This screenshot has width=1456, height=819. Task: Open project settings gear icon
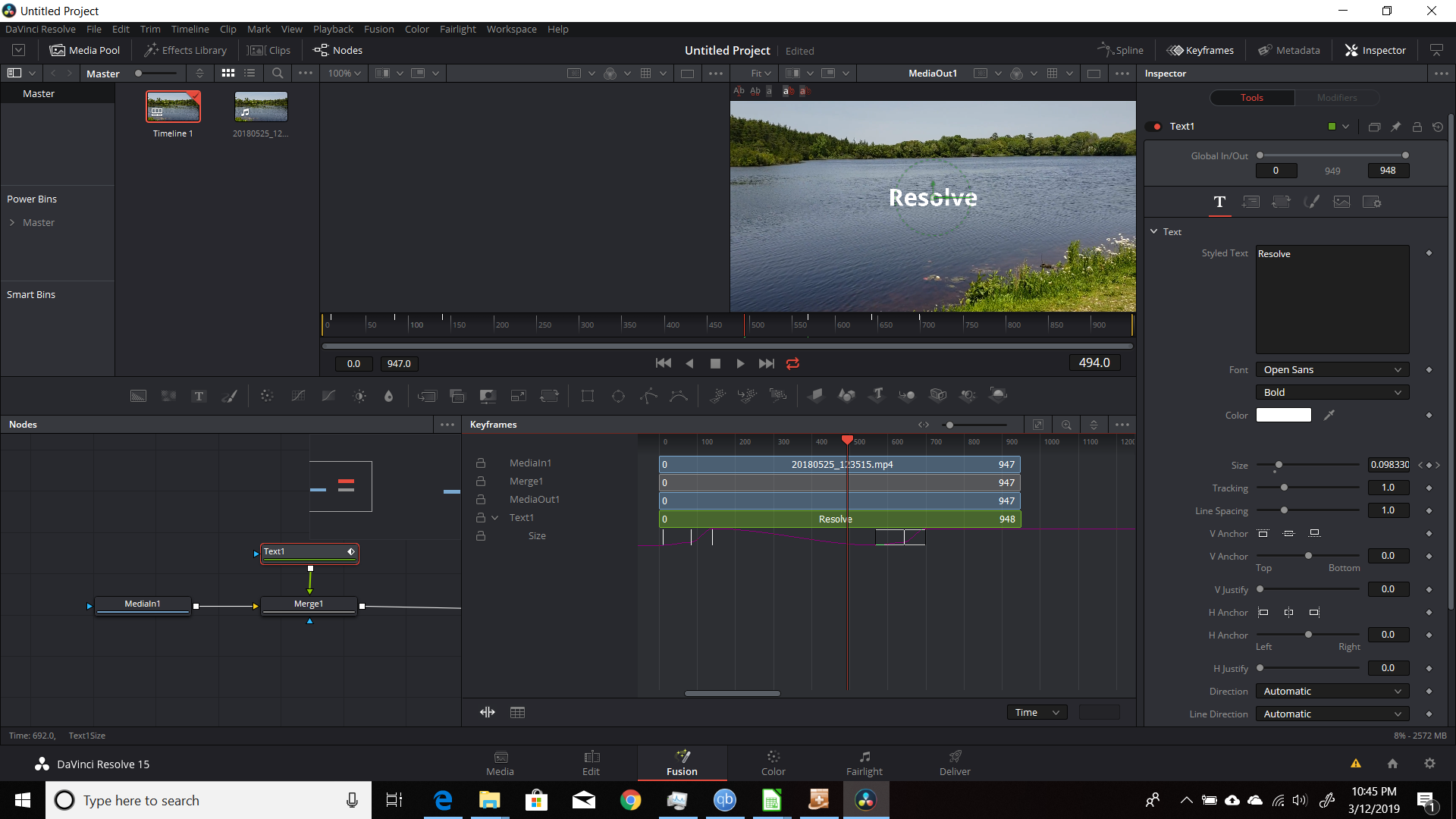click(x=1429, y=764)
